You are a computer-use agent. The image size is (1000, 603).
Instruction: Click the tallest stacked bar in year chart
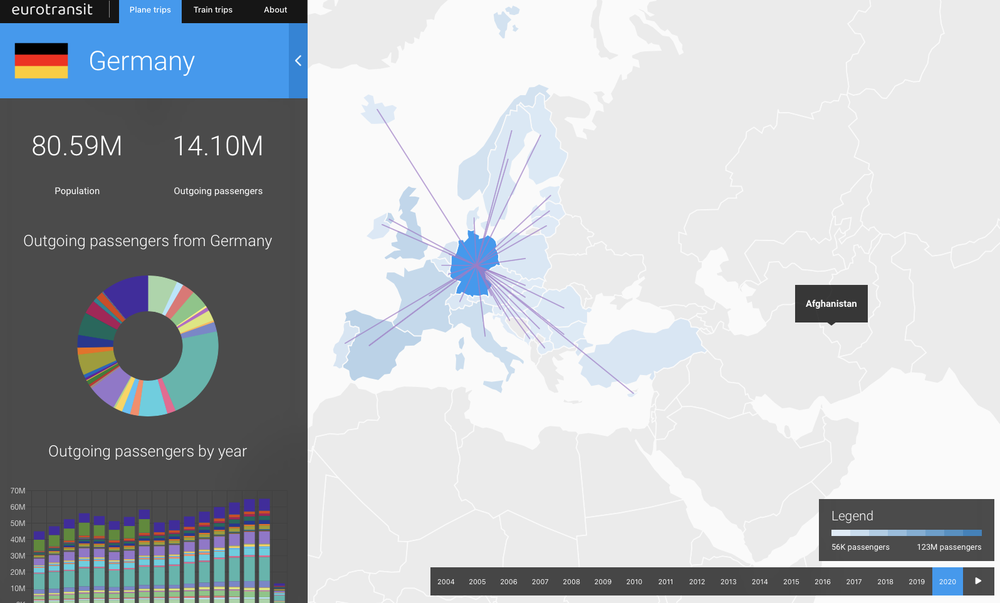coord(264,549)
